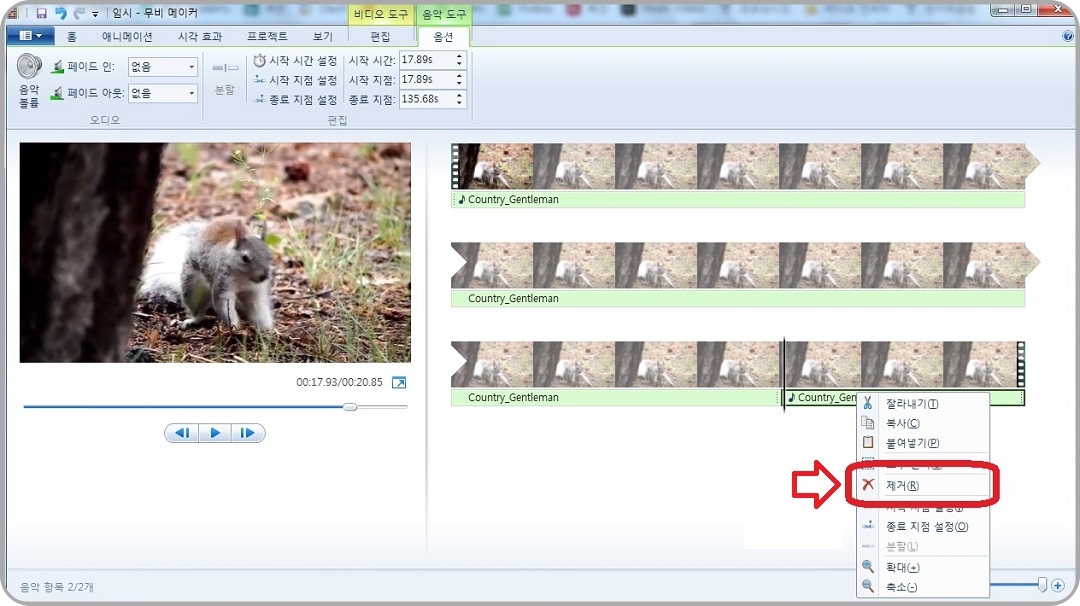1080x606 pixels.
Task: Click the plus zoom-in button in status bar
Action: coord(1058,585)
